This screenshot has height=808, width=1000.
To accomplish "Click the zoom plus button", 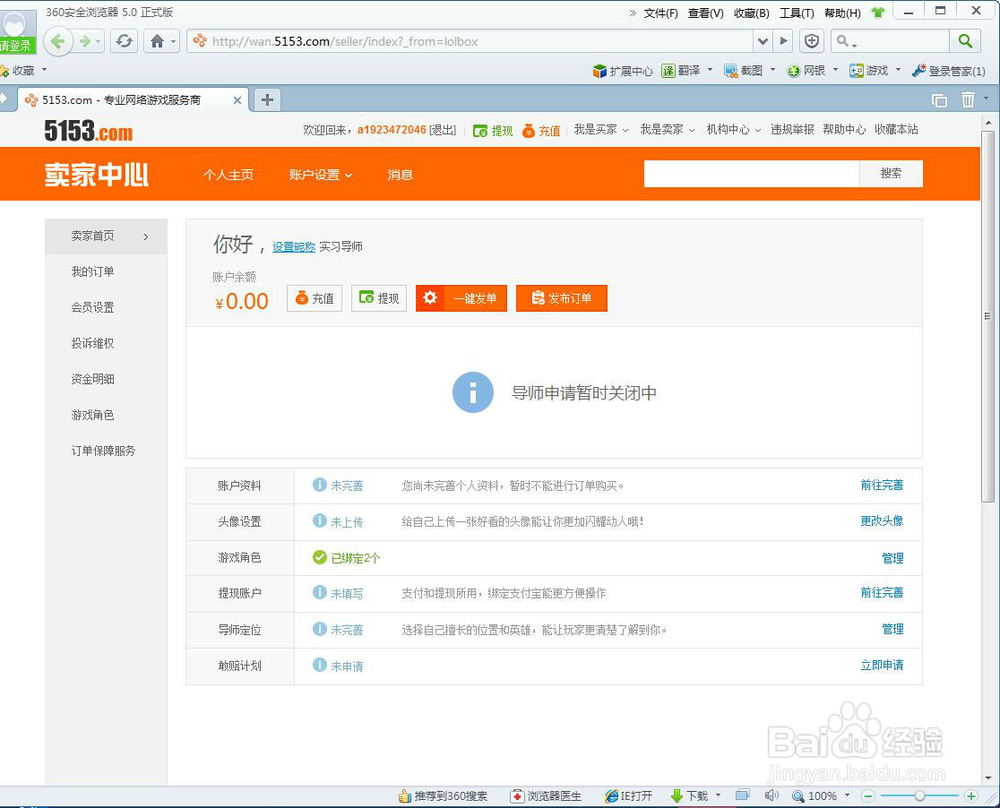I will click(971, 796).
